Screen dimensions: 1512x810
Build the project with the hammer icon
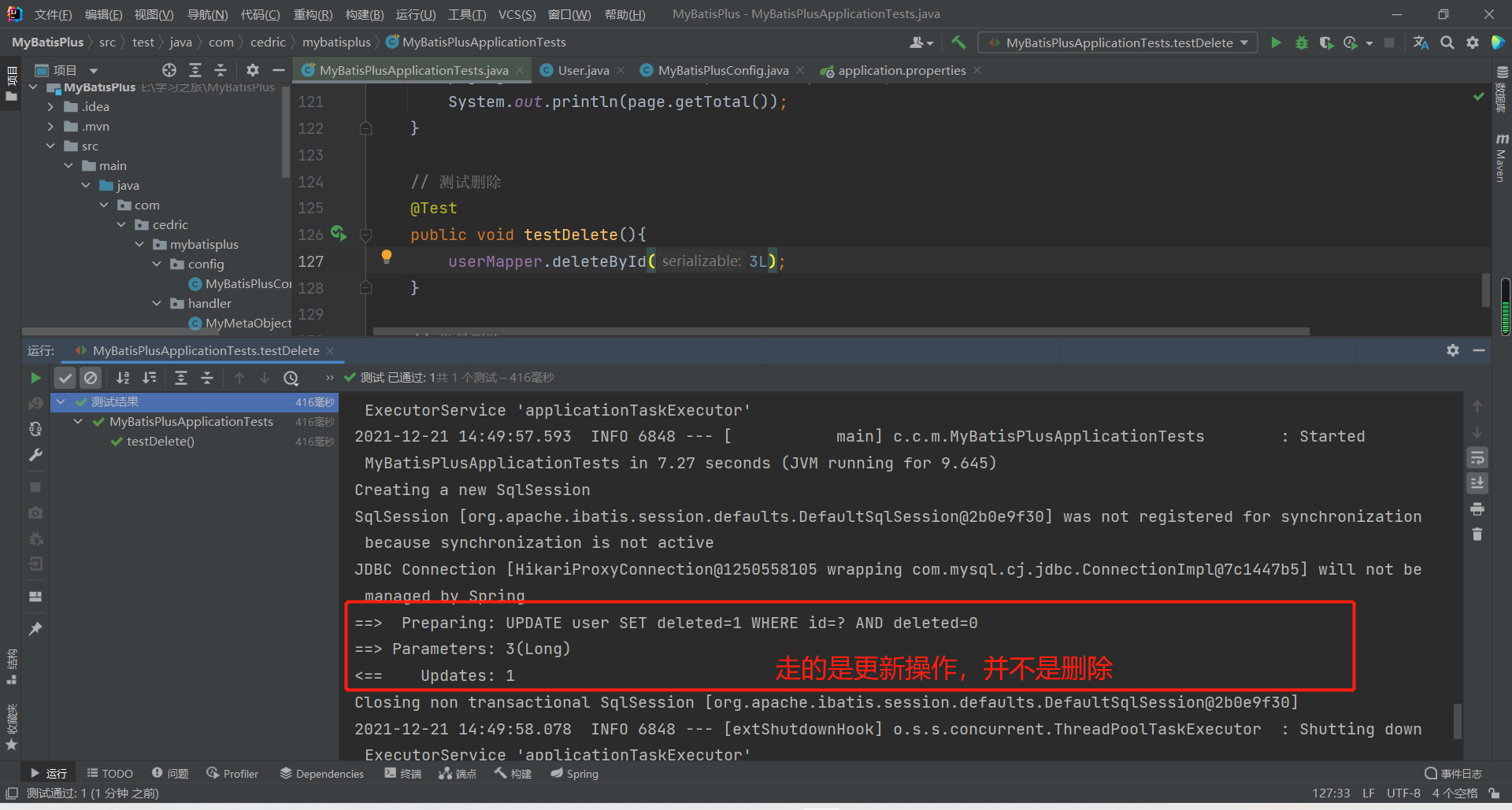[958, 43]
